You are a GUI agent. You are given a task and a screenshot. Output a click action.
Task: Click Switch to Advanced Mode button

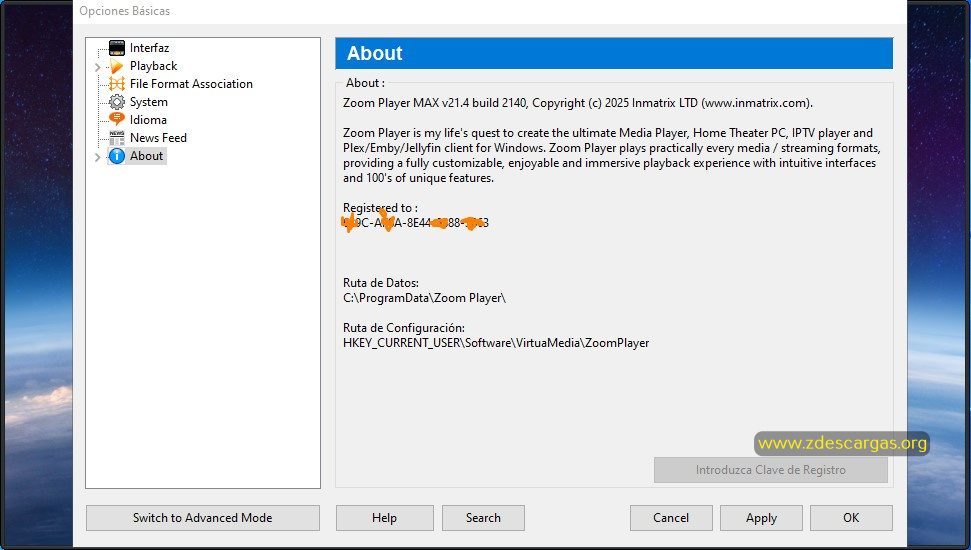click(202, 518)
